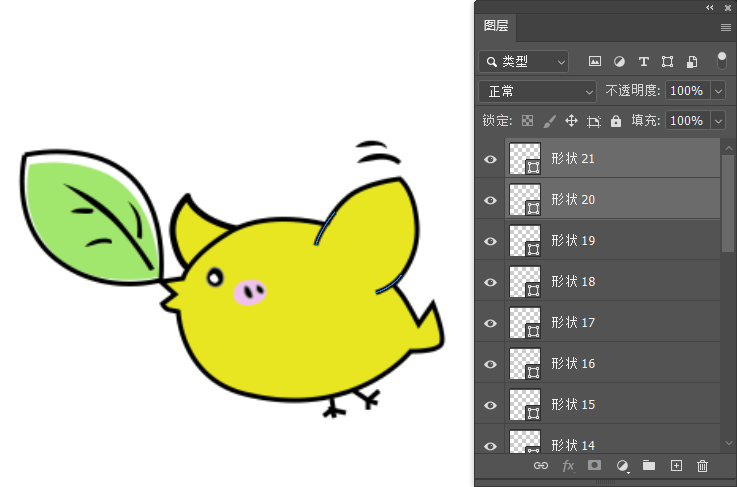The image size is (737, 487).
Task: Create new fill or adjustment layer
Action: pos(622,466)
